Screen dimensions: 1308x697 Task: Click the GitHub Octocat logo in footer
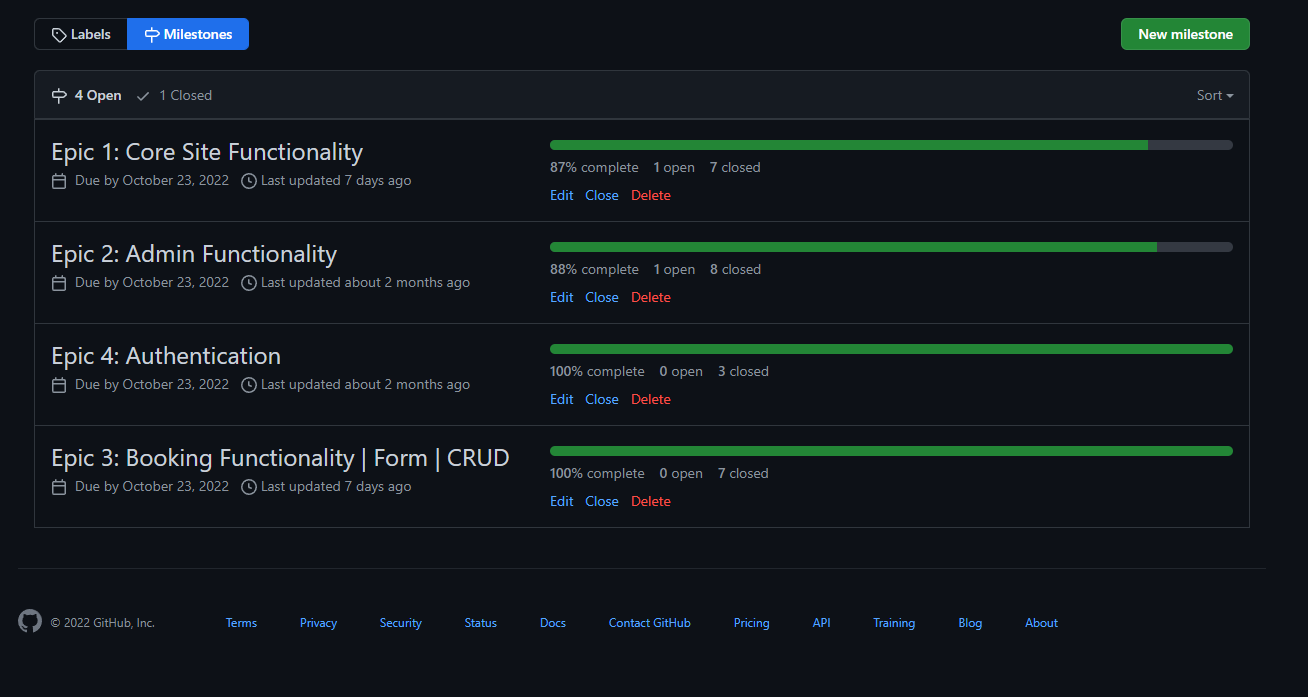(30, 621)
